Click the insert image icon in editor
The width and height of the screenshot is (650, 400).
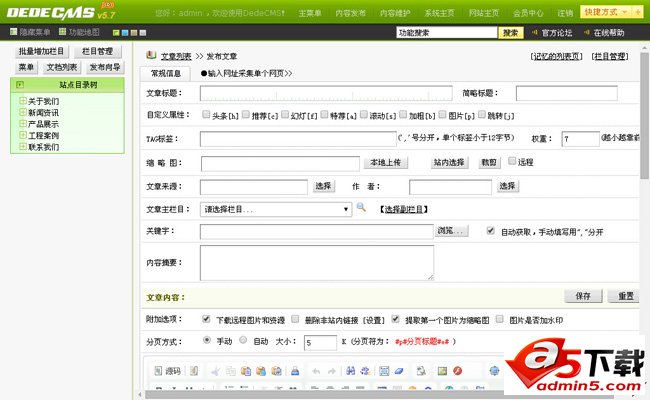pyautogui.click(x=441, y=371)
